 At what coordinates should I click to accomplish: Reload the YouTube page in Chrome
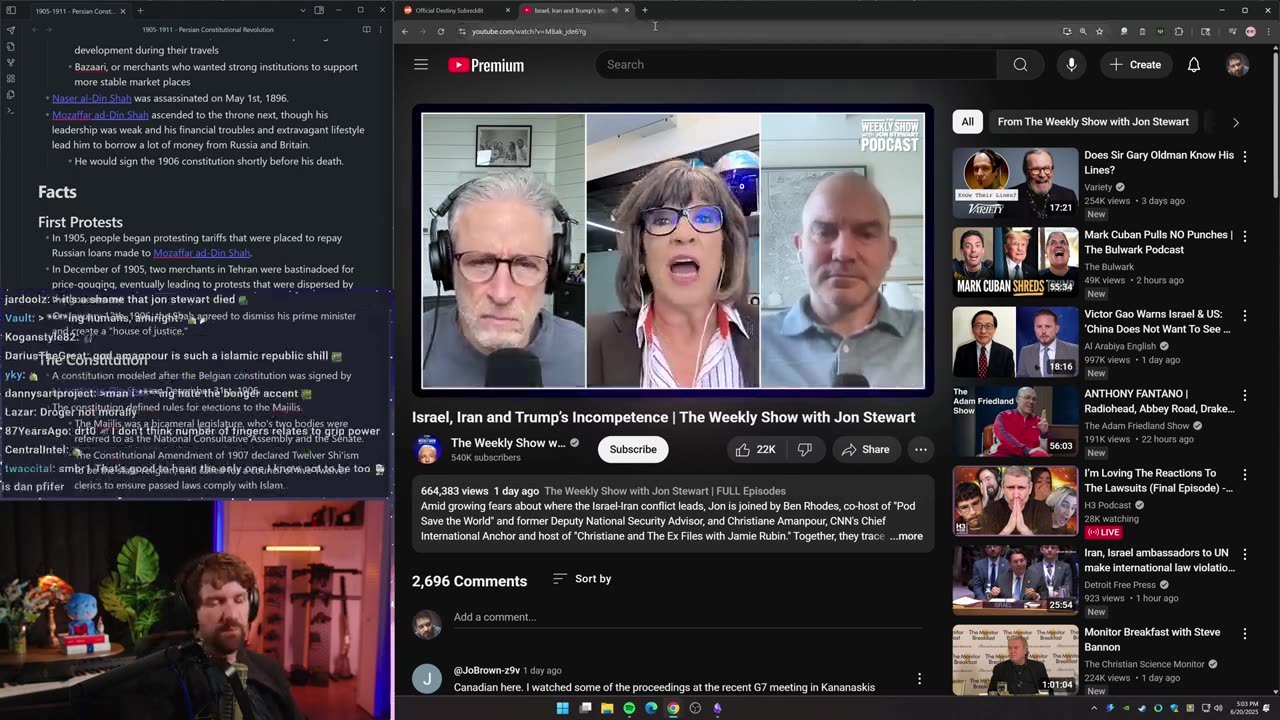click(x=441, y=31)
